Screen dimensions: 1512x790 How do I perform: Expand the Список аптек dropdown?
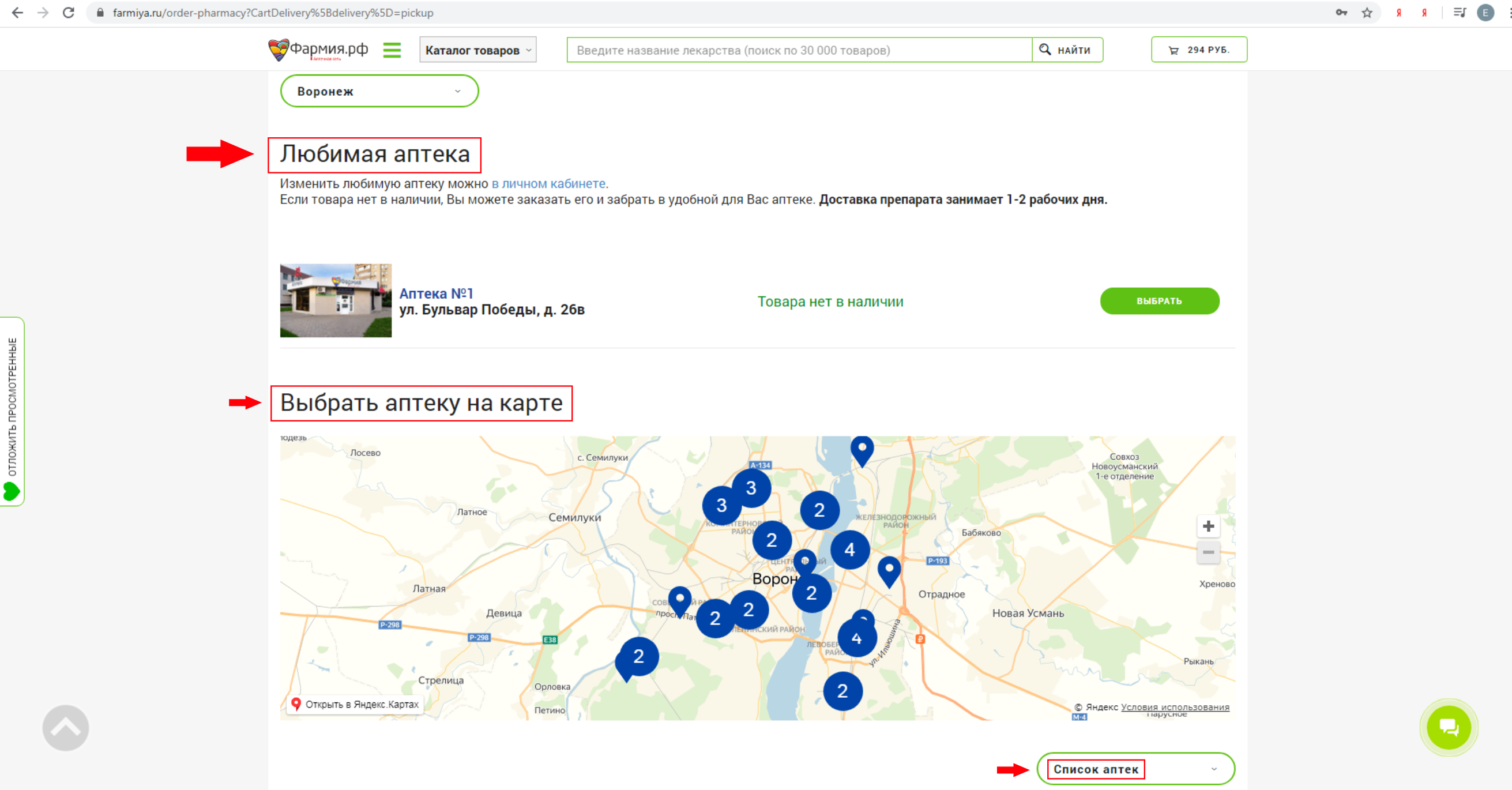click(1135, 769)
